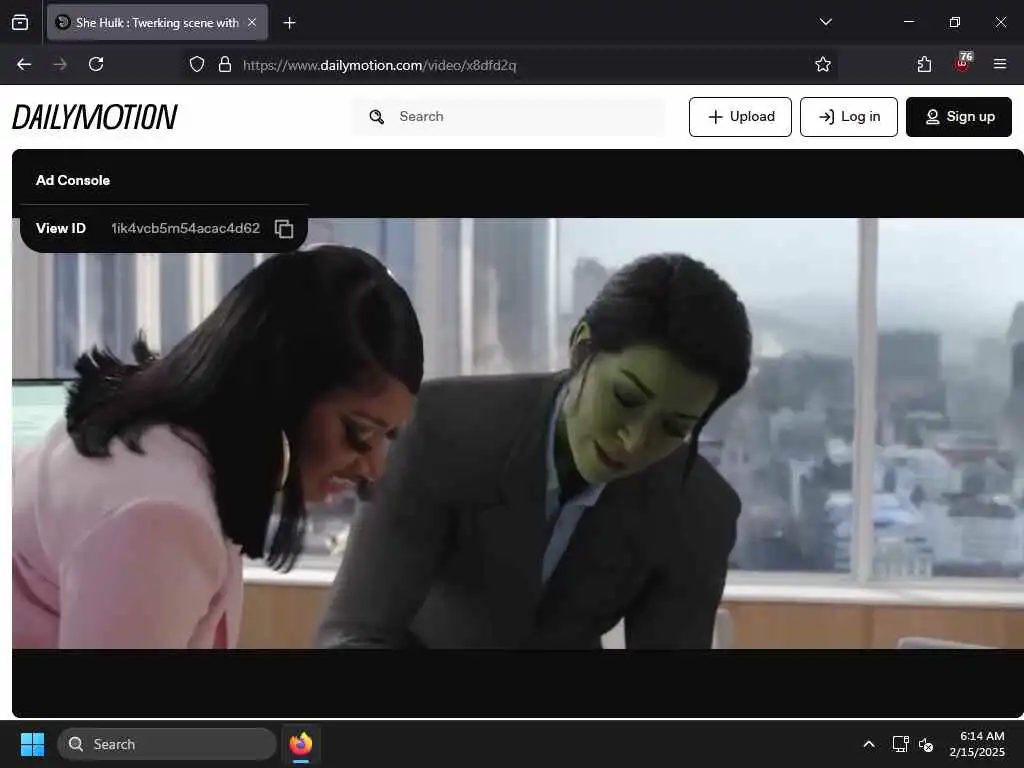Go back to the previous page
1024x768 pixels.
[24, 64]
